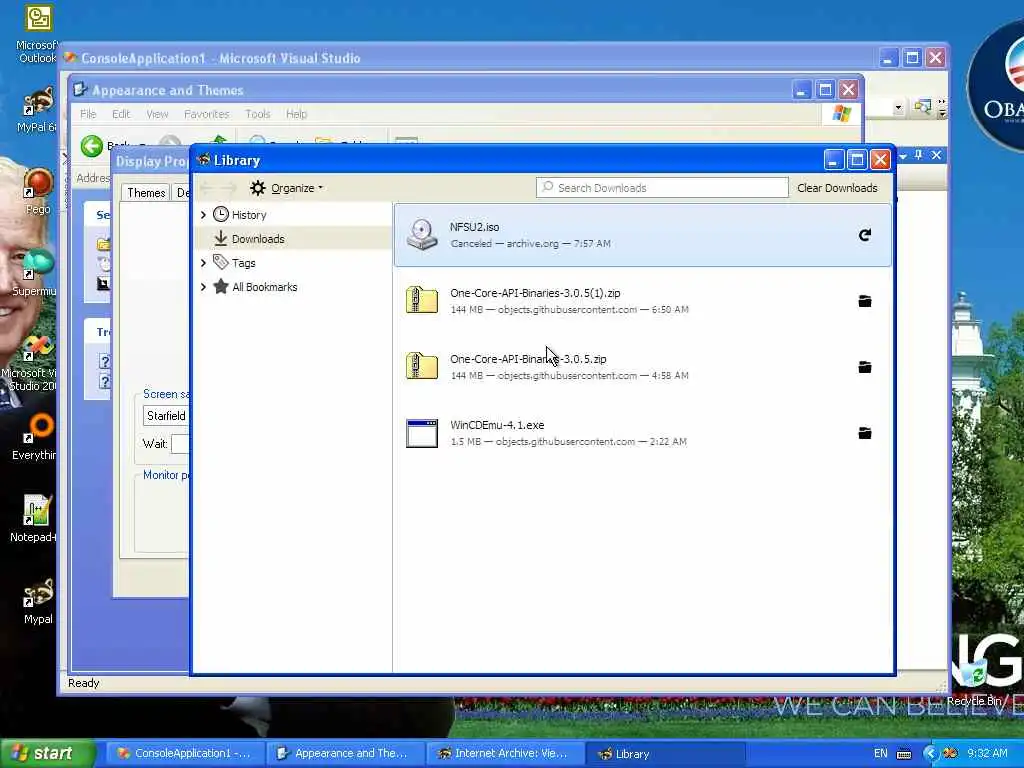Open the Visual Studio toolbar dropdown arrow
Screen dimensions: 1024x768
(x=899, y=108)
